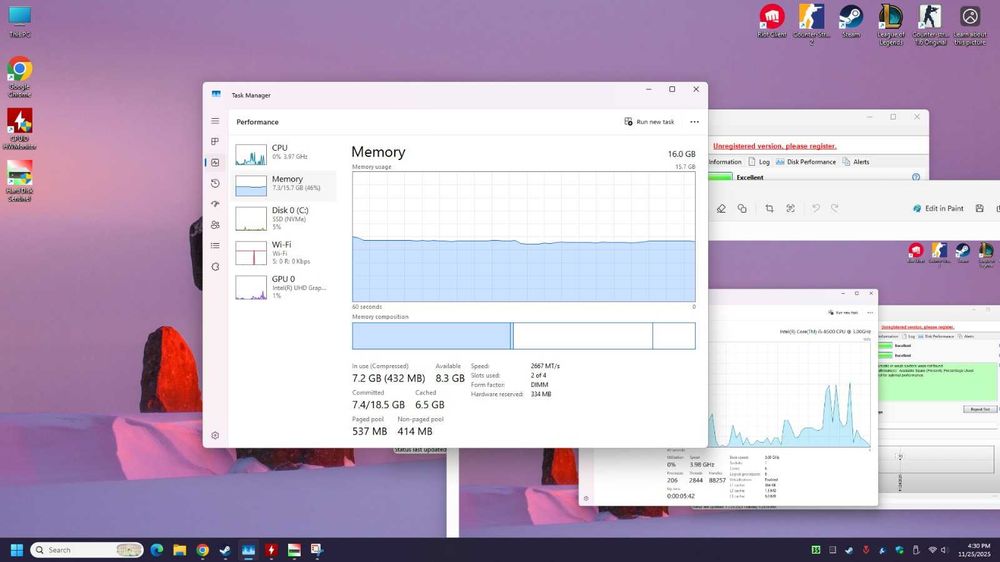Click the Available value 8.3 GB
This screenshot has width=1000, height=562.
point(450,378)
